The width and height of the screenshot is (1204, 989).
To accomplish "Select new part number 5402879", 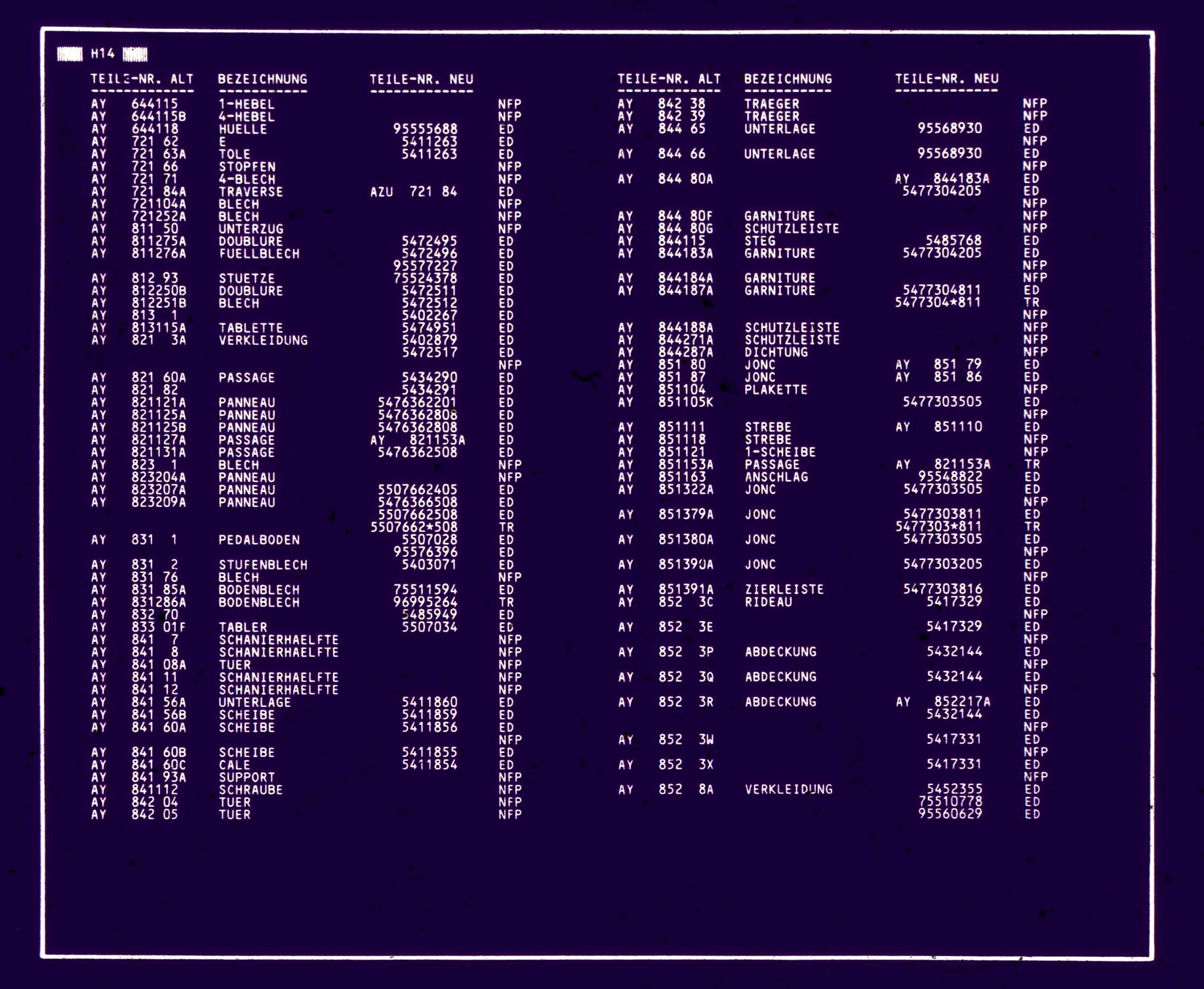I will (430, 340).
